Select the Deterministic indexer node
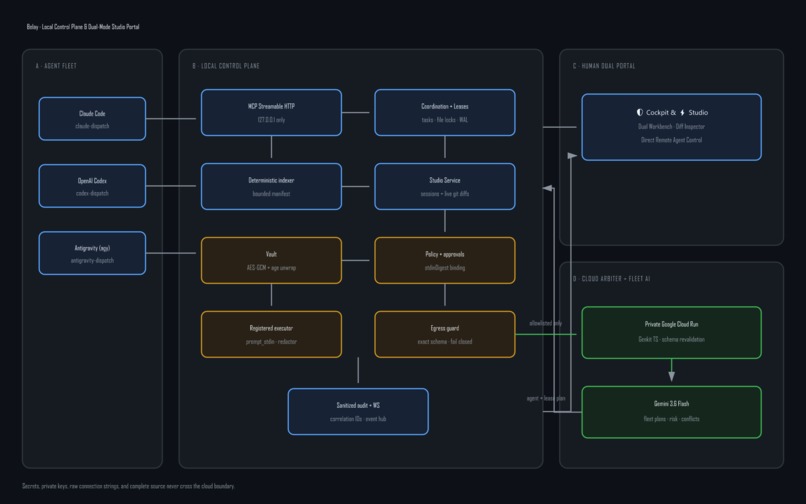Image resolution: width=806 pixels, height=504 pixels. coord(271,187)
